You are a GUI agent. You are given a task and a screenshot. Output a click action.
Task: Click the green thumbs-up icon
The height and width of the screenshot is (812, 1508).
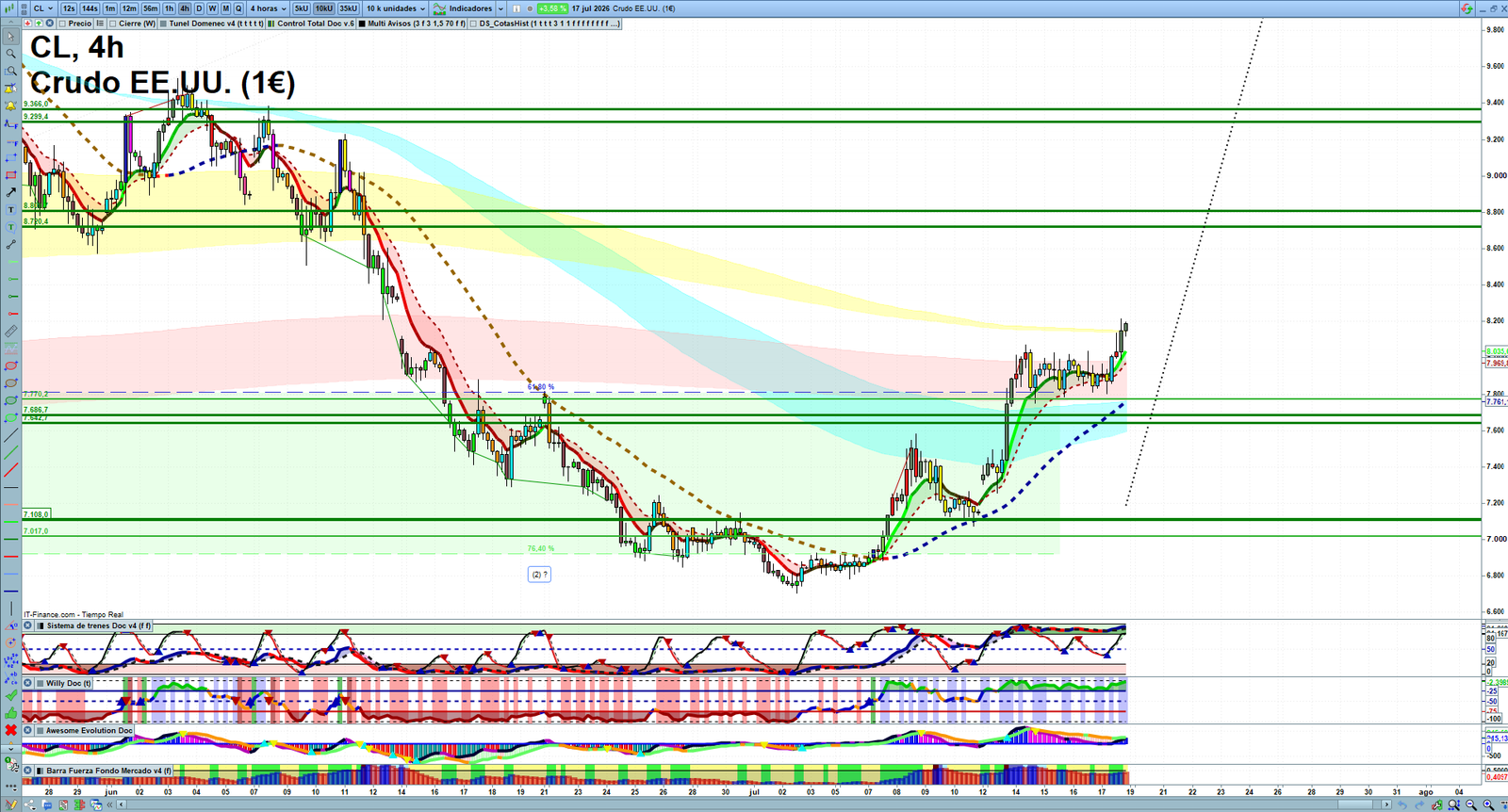click(x=11, y=713)
